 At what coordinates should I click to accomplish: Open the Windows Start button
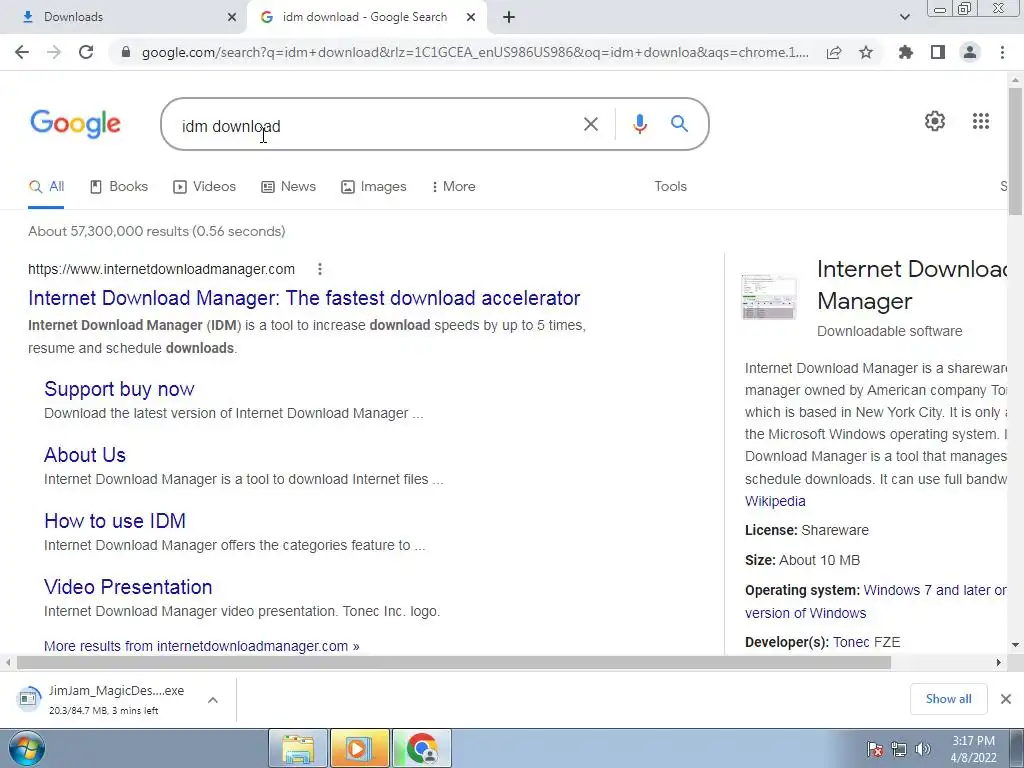[x=27, y=748]
